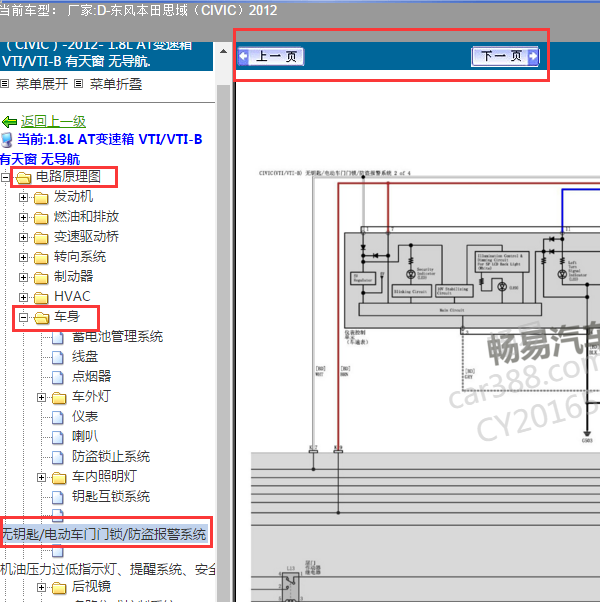Select the 电路原理图 folder icon
Screen dimensions: 600x602
pyautogui.click(x=23, y=178)
